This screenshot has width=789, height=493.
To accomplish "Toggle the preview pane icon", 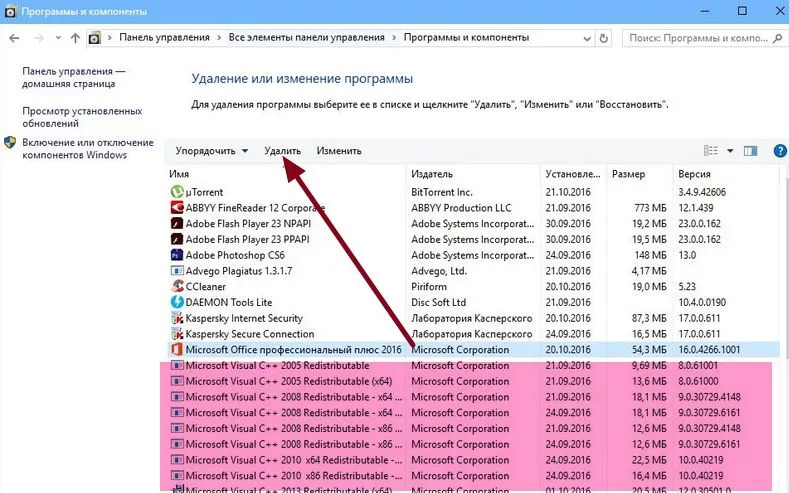I will [751, 151].
